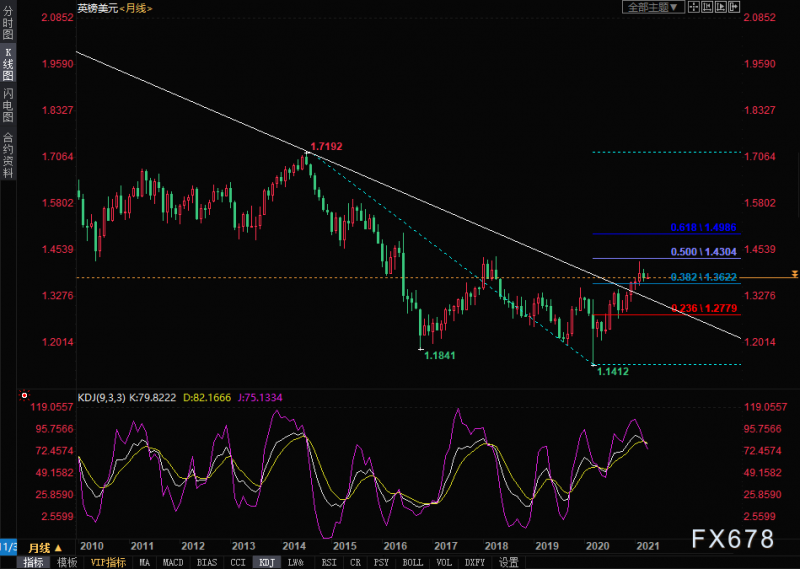
Task: Click the 设置 button in indicator bar
Action: click(508, 562)
